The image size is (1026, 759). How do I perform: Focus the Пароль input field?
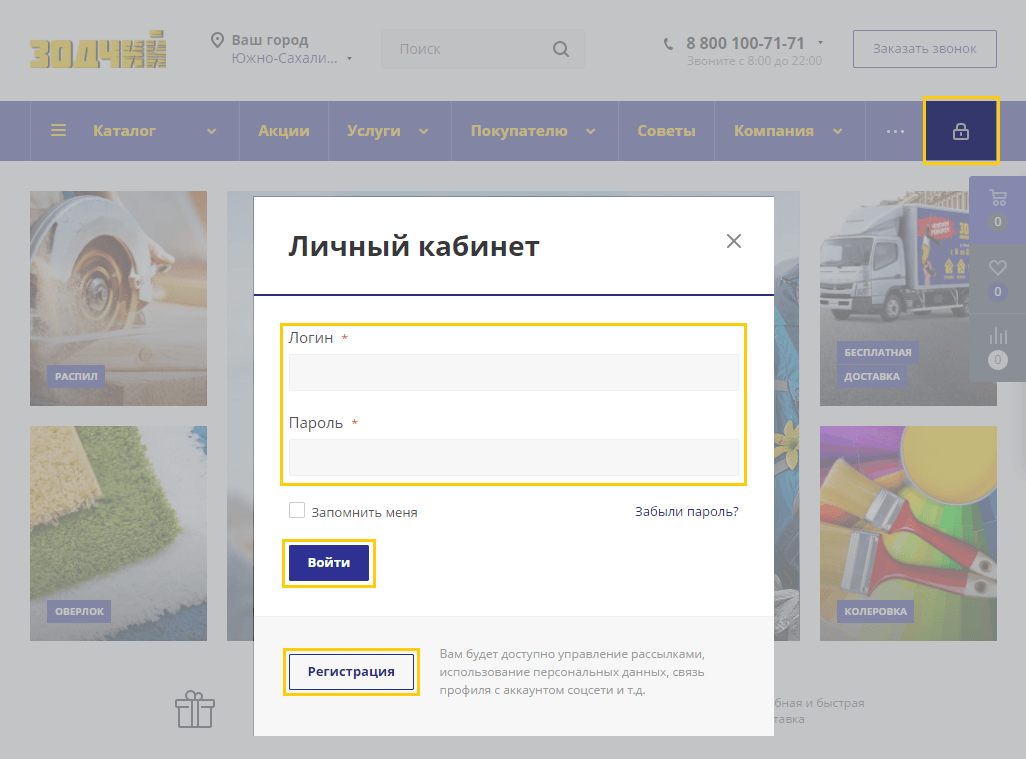click(513, 457)
